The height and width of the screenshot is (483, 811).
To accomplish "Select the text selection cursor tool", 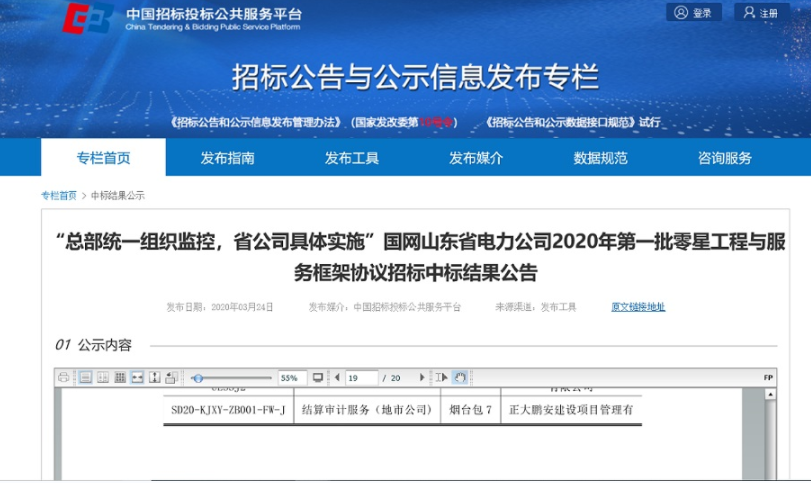I will click(x=442, y=378).
